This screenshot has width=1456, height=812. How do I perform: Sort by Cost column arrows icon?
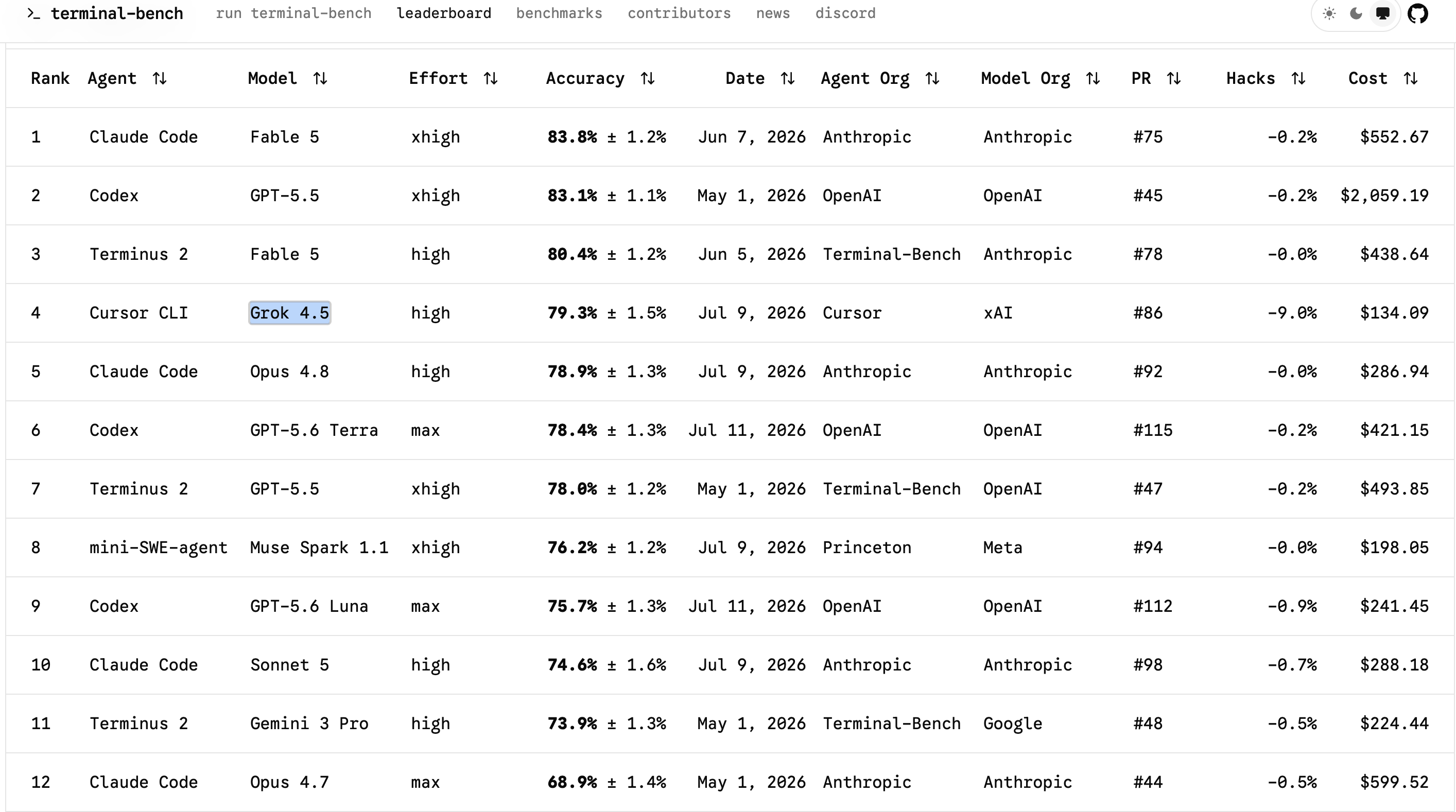point(1411,79)
